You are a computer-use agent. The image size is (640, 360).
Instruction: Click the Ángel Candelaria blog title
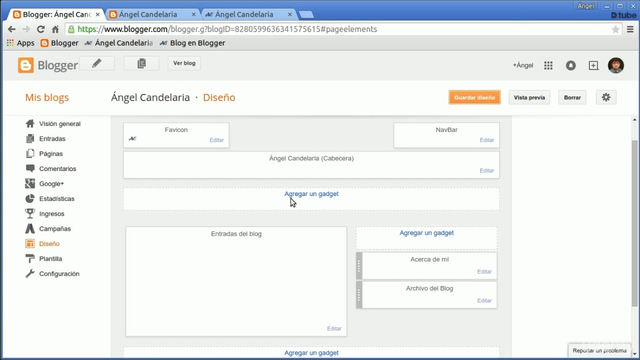click(x=150, y=98)
